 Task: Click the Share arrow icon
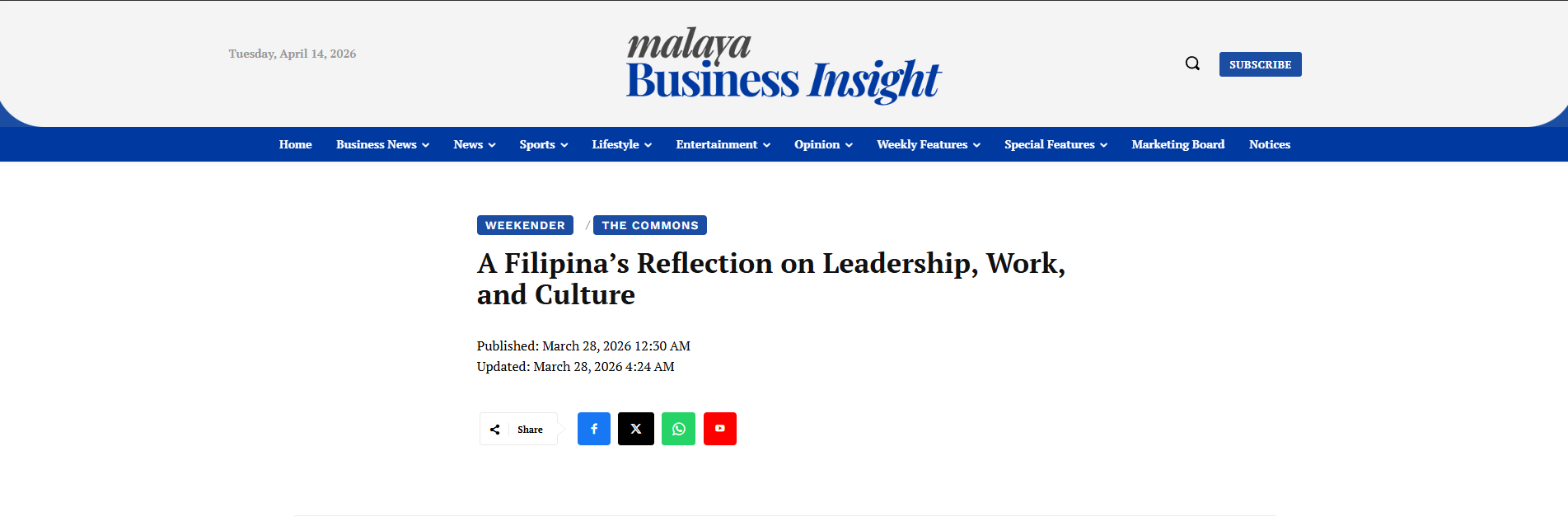tap(495, 430)
